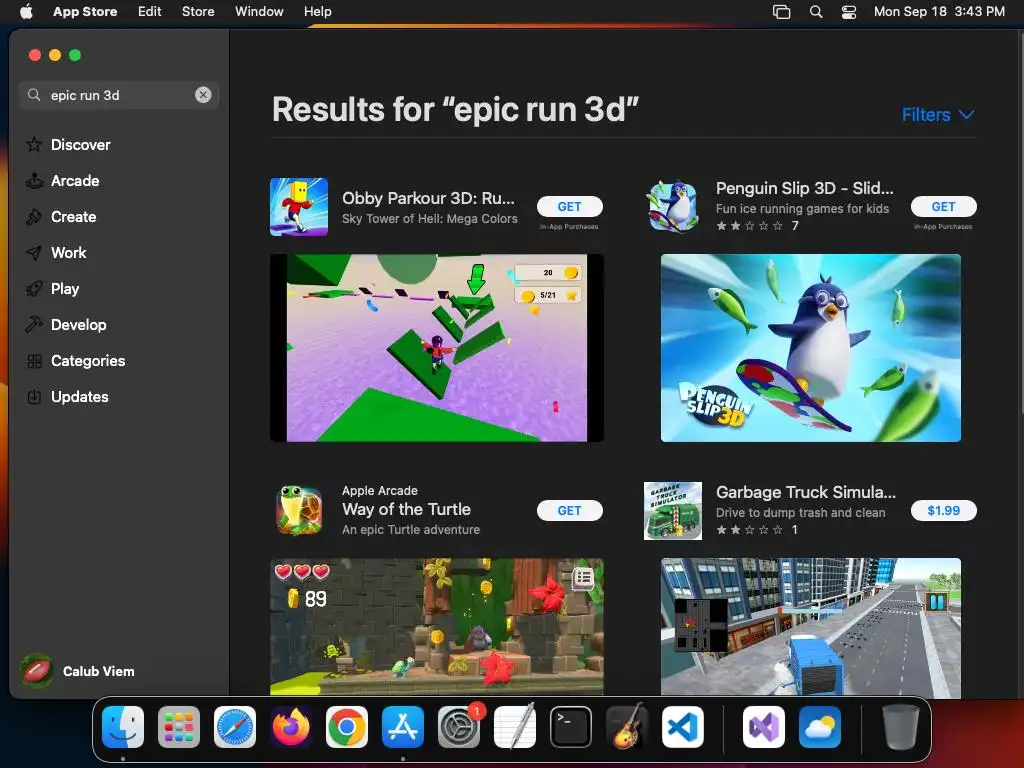Image resolution: width=1024 pixels, height=768 pixels.
Task: Click the Work paper plane icon
Action: (34, 253)
